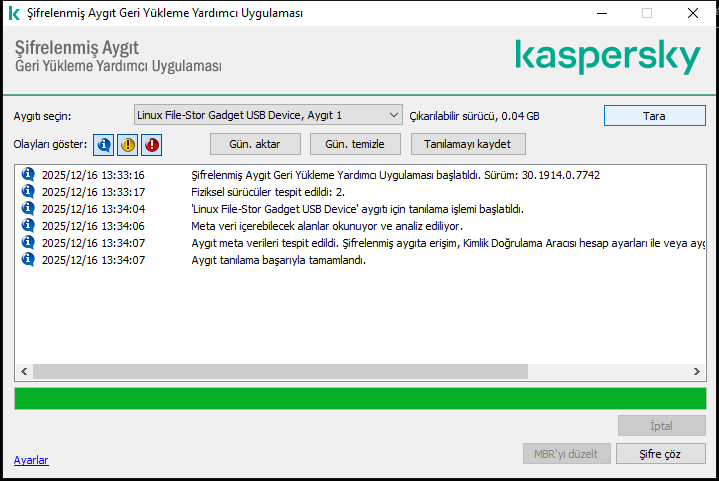Minimize the recovery utility window

tap(602, 13)
